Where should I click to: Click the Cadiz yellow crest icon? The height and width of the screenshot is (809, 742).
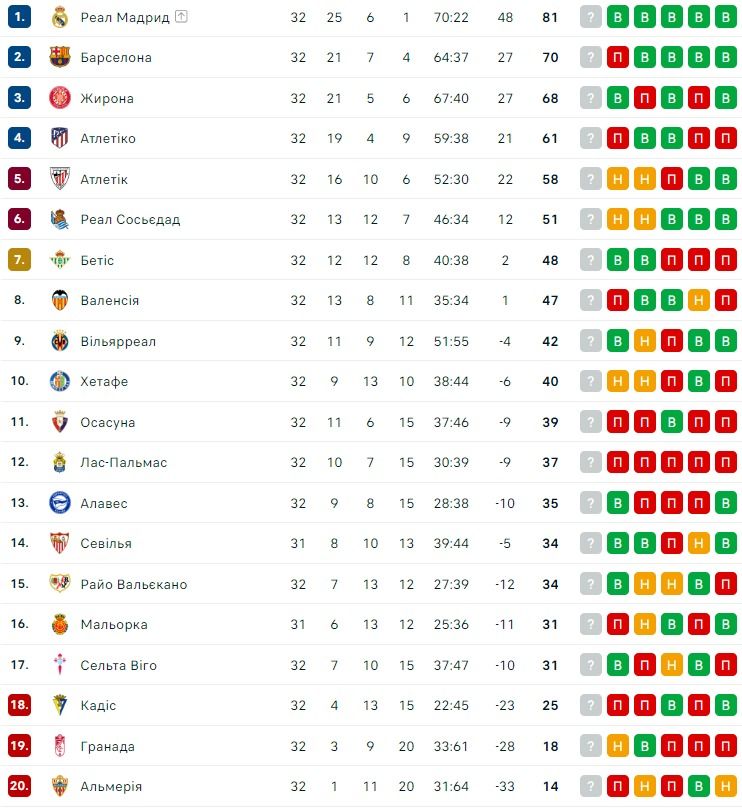pyautogui.click(x=60, y=705)
